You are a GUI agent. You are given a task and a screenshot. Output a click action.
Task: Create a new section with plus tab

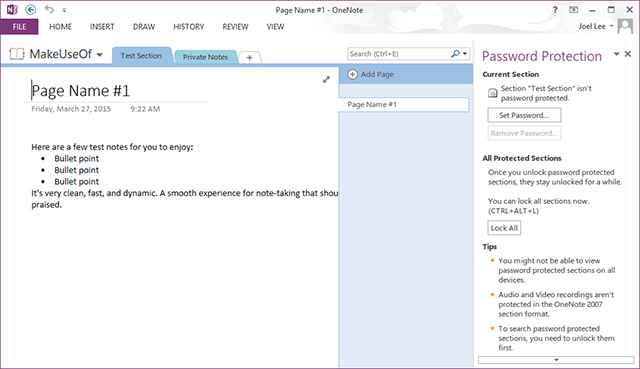point(249,58)
